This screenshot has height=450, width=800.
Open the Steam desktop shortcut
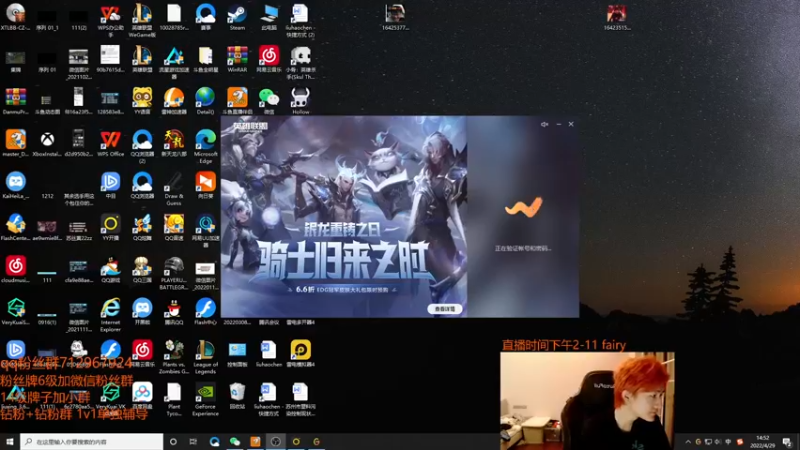point(237,17)
